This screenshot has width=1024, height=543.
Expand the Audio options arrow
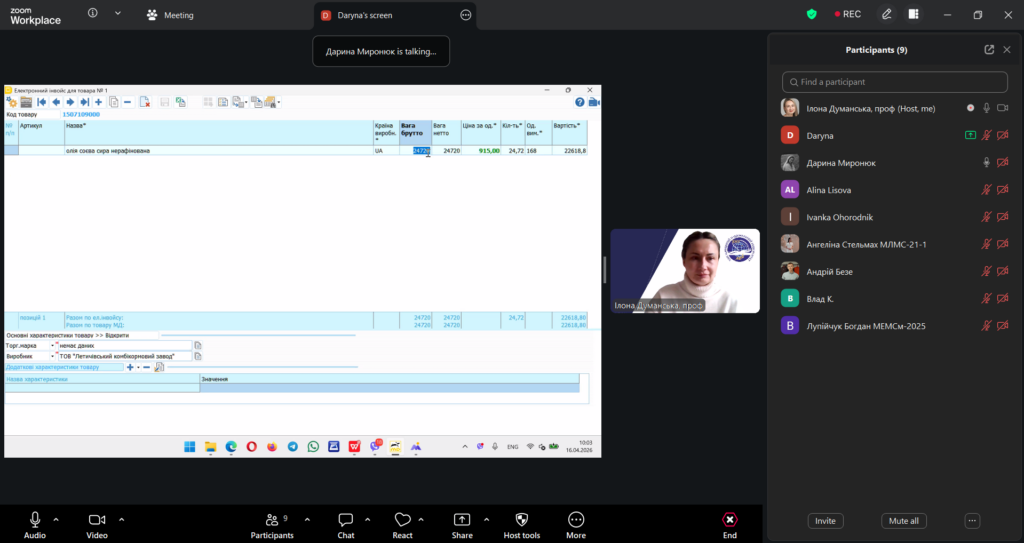pyautogui.click(x=56, y=519)
